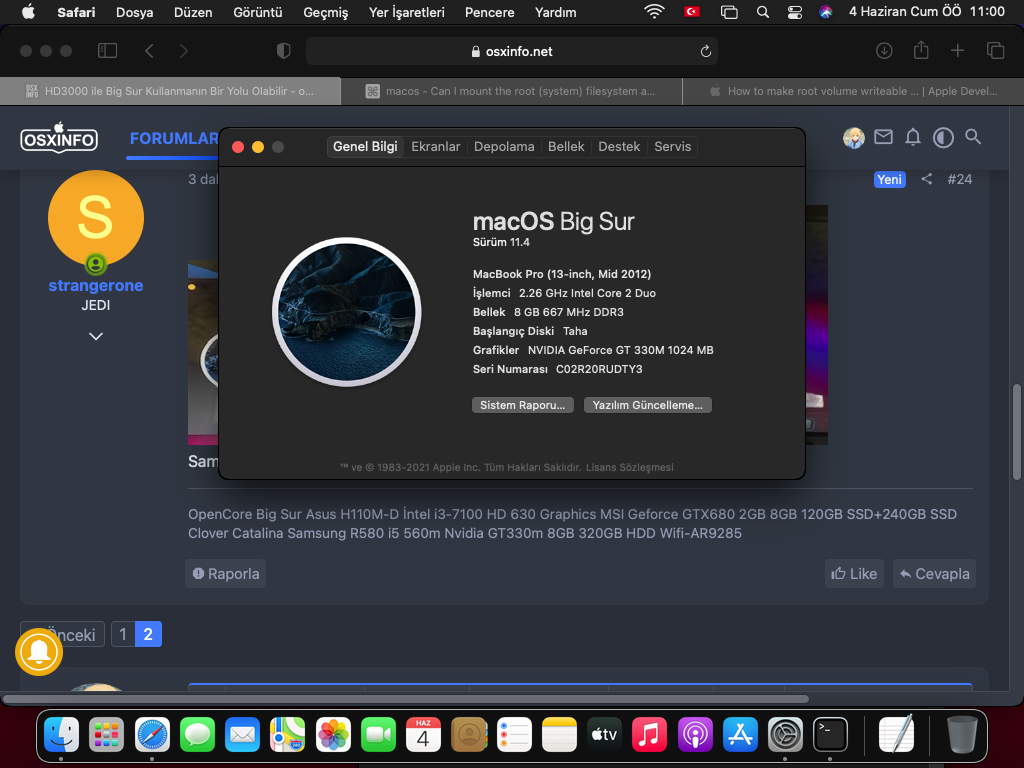
Task: Click the page reload icon in address bar
Action: 705,51
